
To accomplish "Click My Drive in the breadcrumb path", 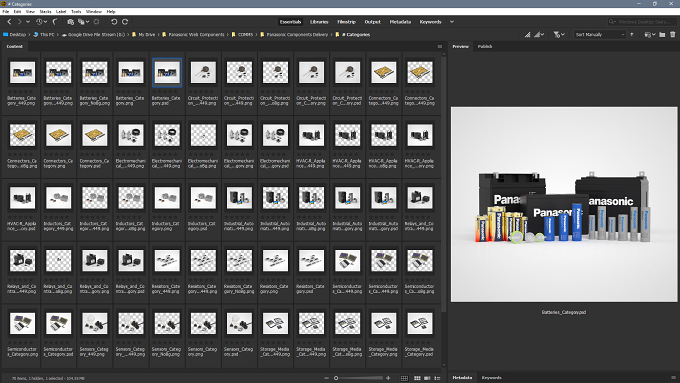I will [x=147, y=35].
